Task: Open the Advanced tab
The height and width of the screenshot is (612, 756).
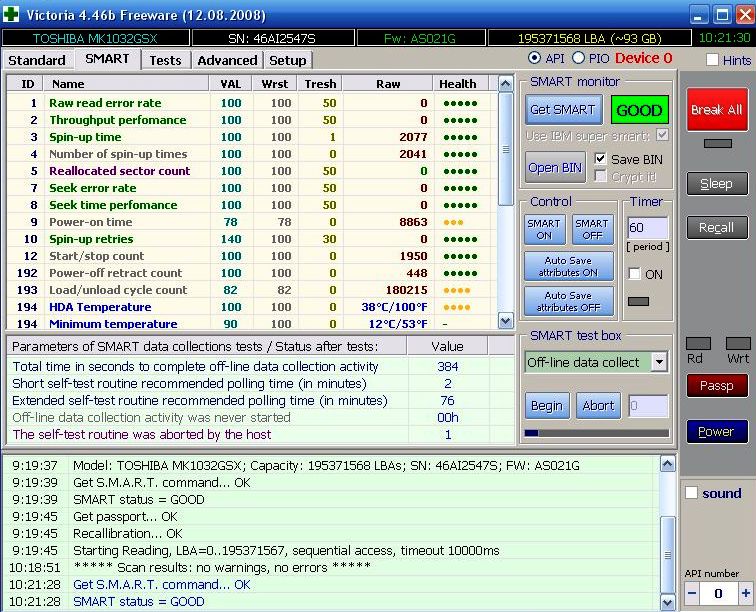Action: (x=227, y=60)
